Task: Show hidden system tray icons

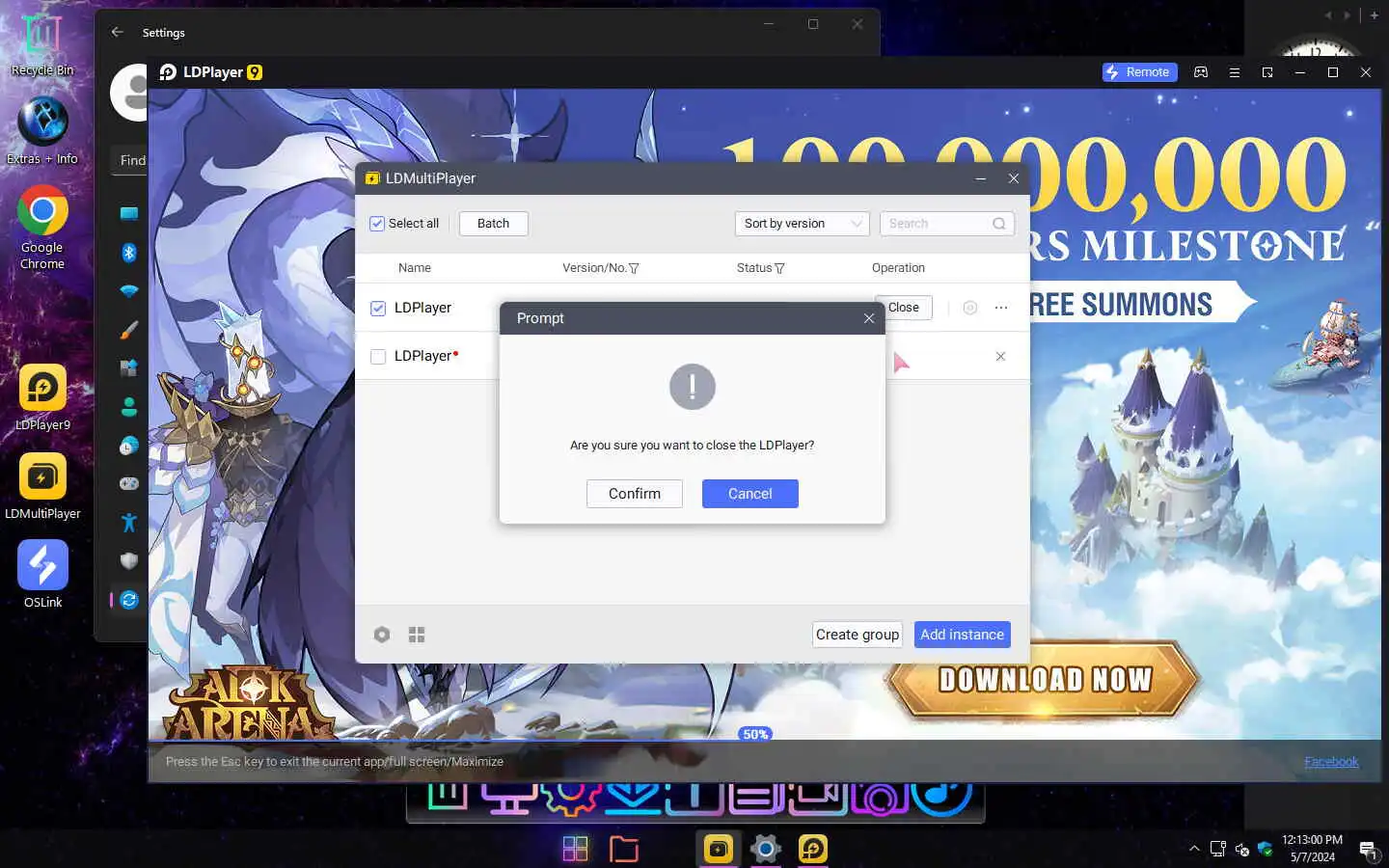Action: (x=1194, y=849)
